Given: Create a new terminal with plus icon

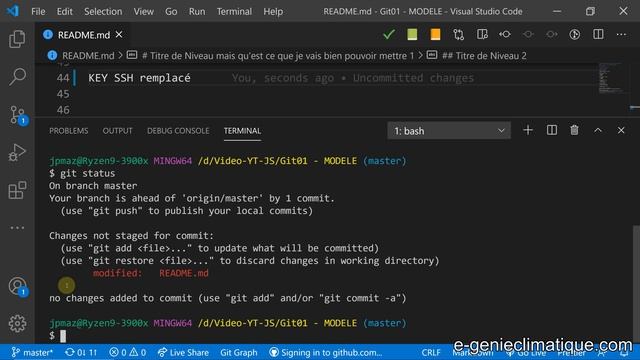Looking at the screenshot, I should [x=528, y=130].
